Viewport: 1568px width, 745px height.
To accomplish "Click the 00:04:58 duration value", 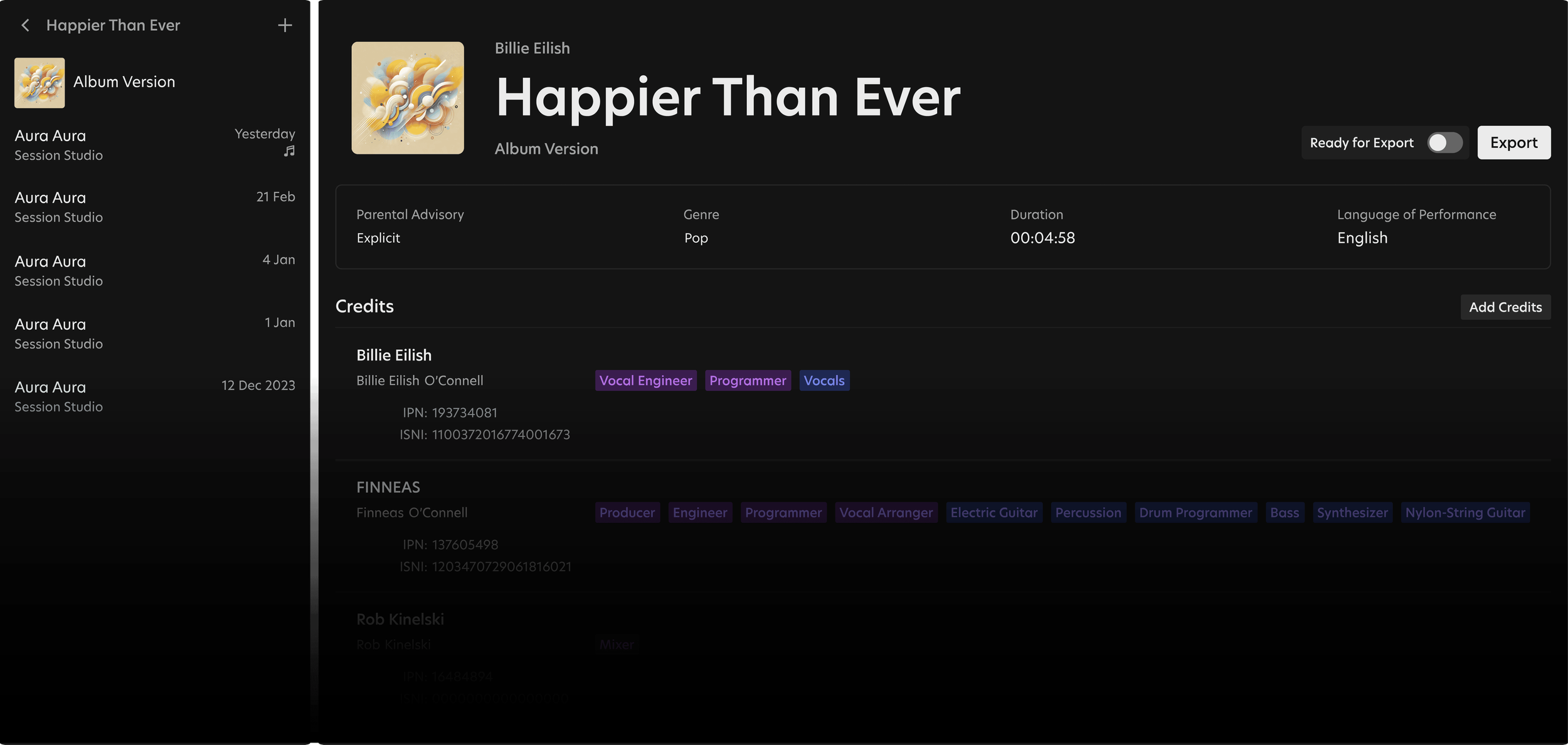I will (1042, 238).
